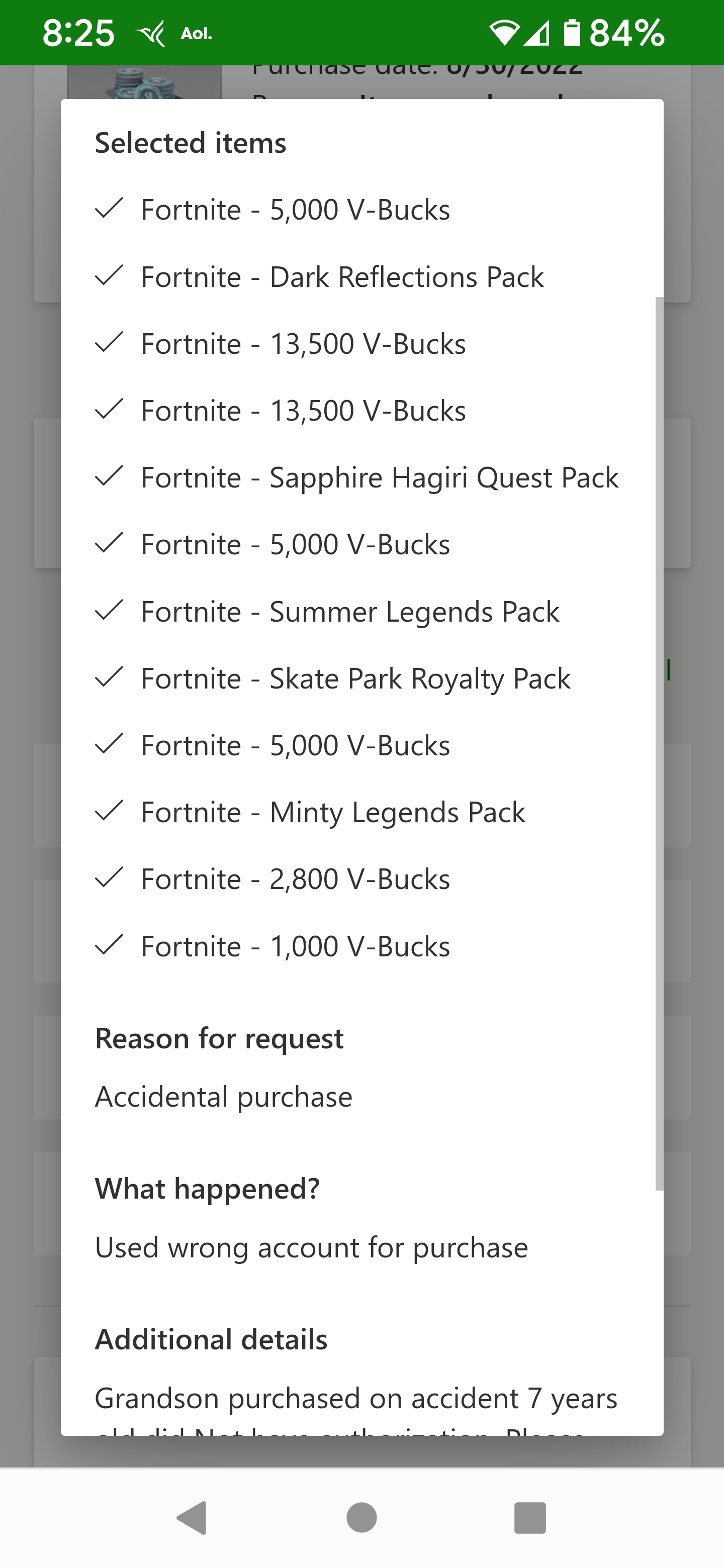Tap checkmark beside Minty Legends Pack

pos(110,811)
